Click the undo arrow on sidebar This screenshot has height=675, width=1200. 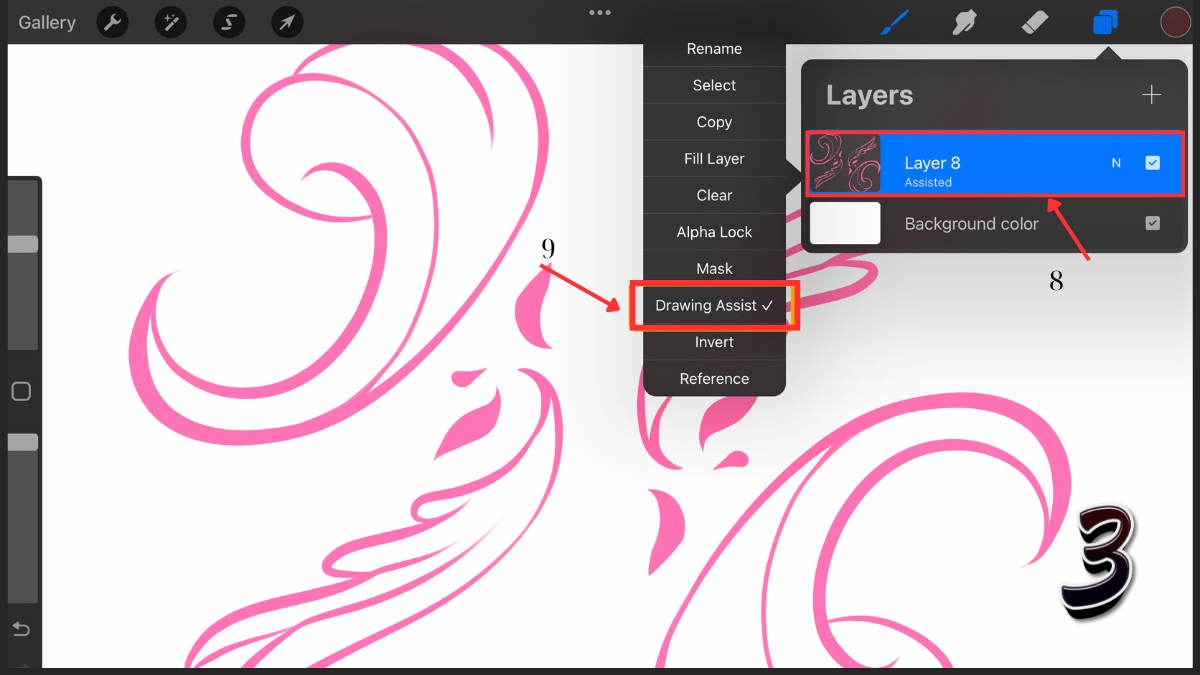tap(21, 629)
